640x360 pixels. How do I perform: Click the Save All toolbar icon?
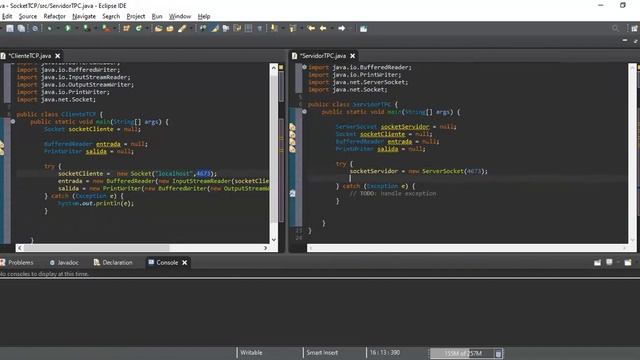tap(21, 28)
